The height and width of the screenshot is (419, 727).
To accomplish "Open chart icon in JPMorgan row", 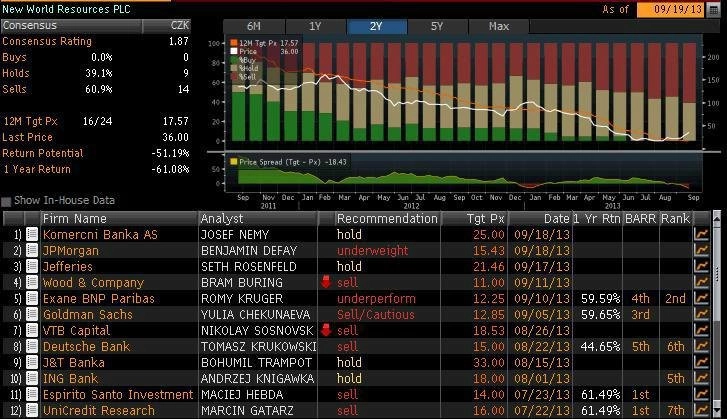I will (701, 250).
